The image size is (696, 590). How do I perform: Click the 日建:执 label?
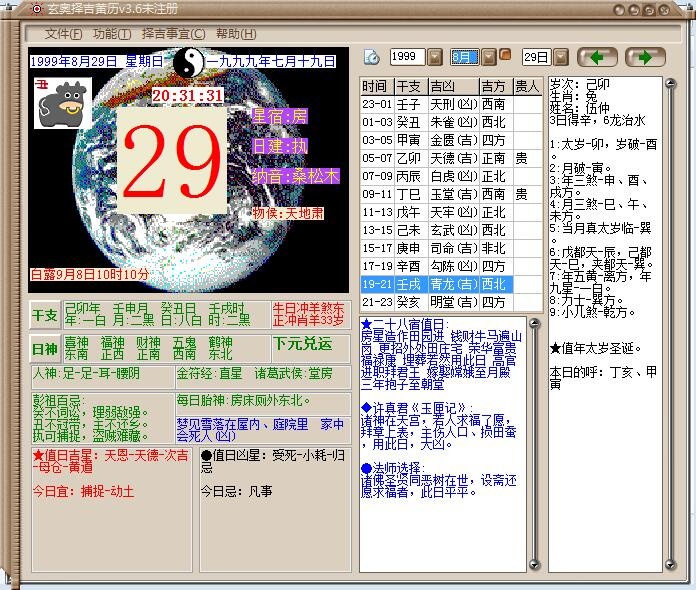click(280, 146)
